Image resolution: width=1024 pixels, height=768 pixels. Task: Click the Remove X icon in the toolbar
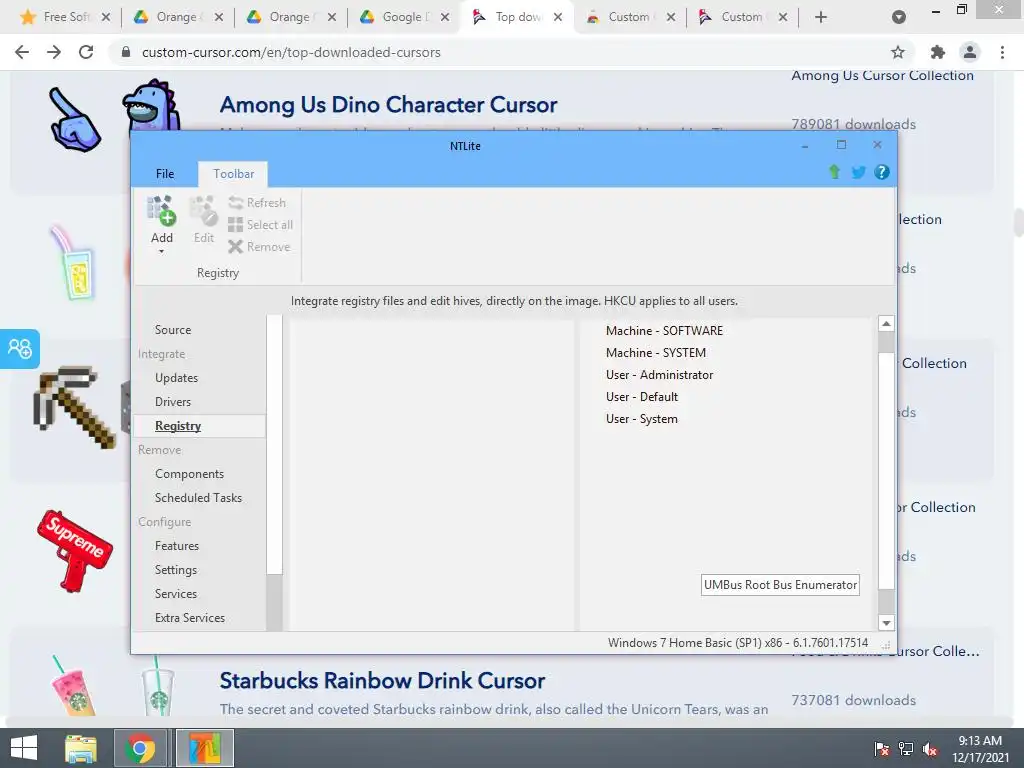click(236, 247)
